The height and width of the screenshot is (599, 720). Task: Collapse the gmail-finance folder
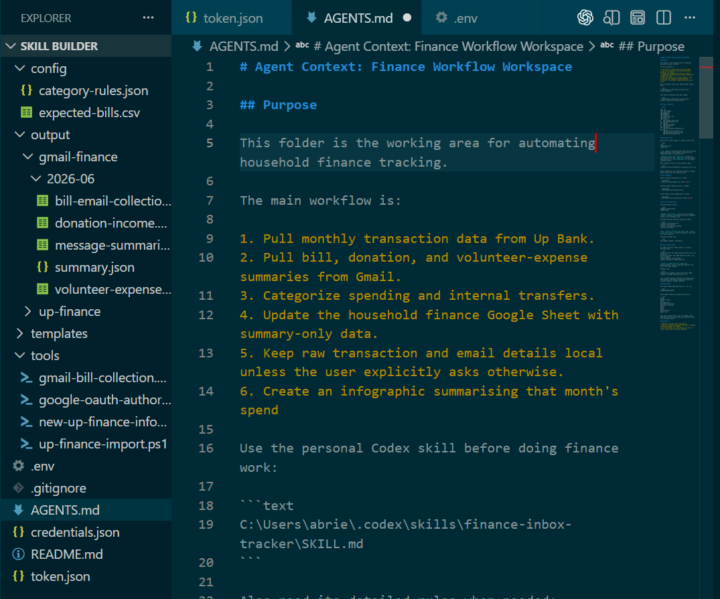tap(28, 157)
